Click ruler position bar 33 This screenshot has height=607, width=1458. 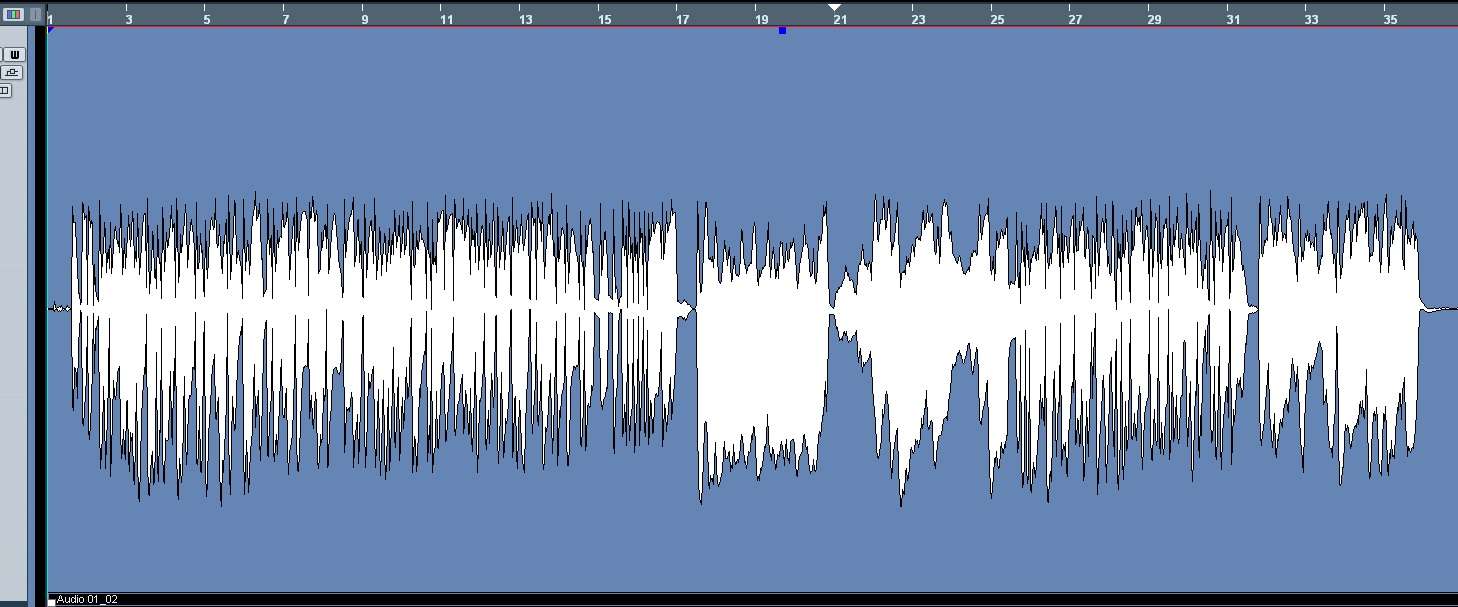[x=1311, y=19]
